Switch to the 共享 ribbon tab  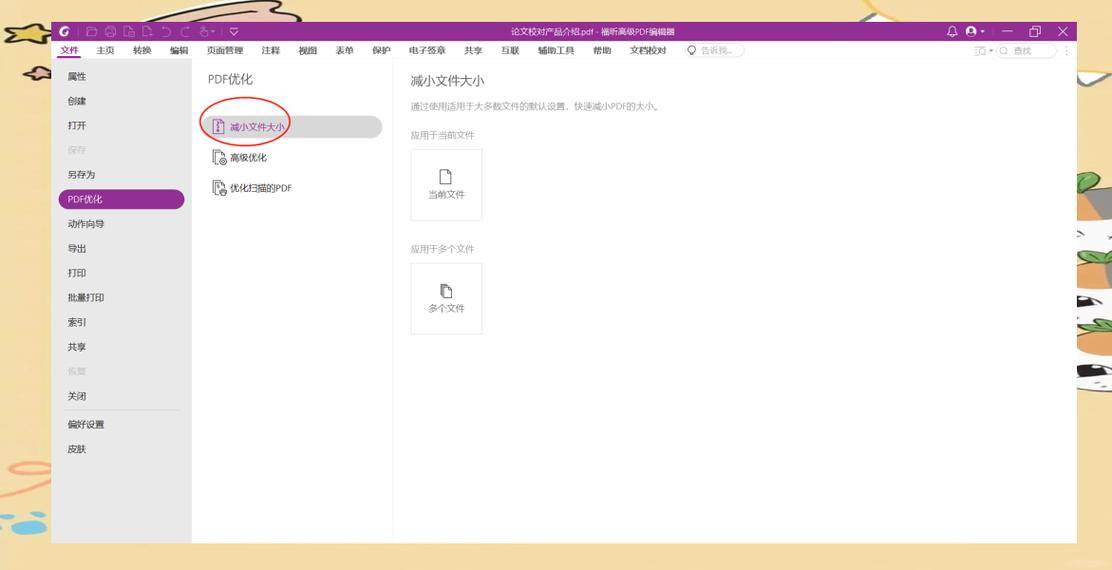click(x=473, y=50)
